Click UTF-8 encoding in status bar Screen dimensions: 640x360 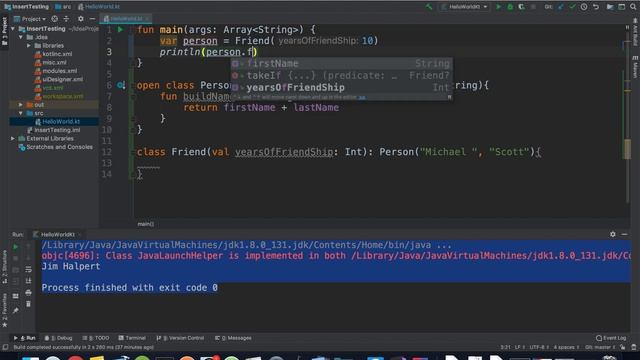tap(540, 347)
